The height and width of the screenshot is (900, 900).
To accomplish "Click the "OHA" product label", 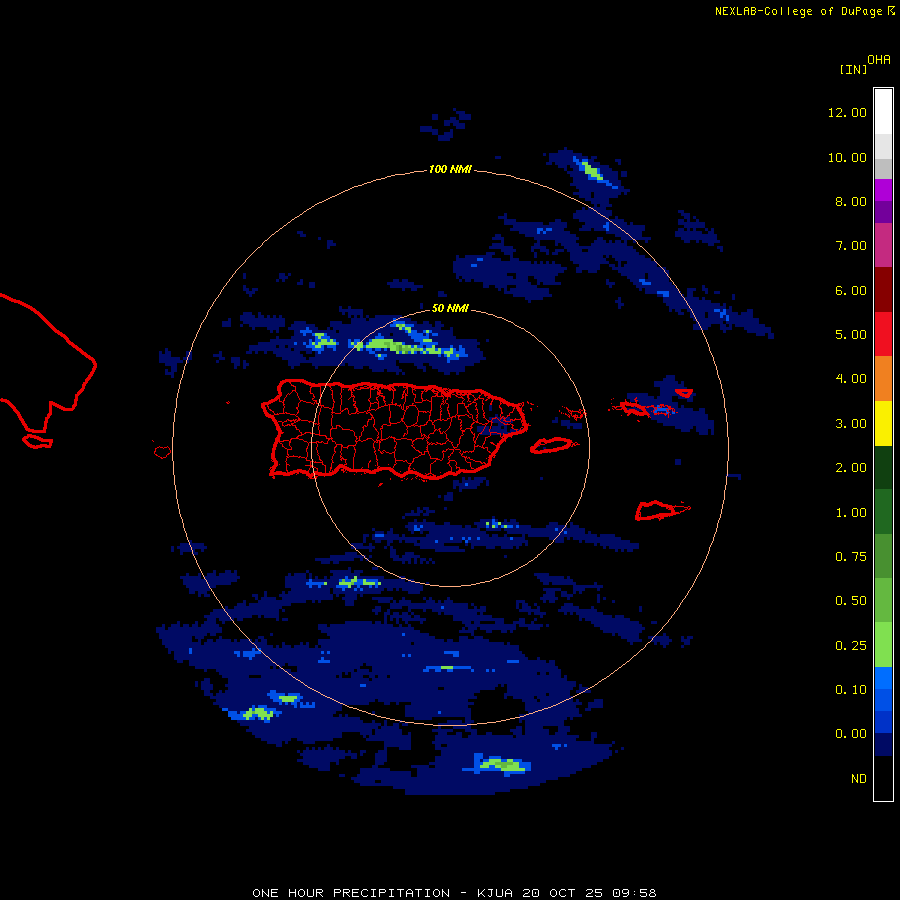I will [x=879, y=60].
